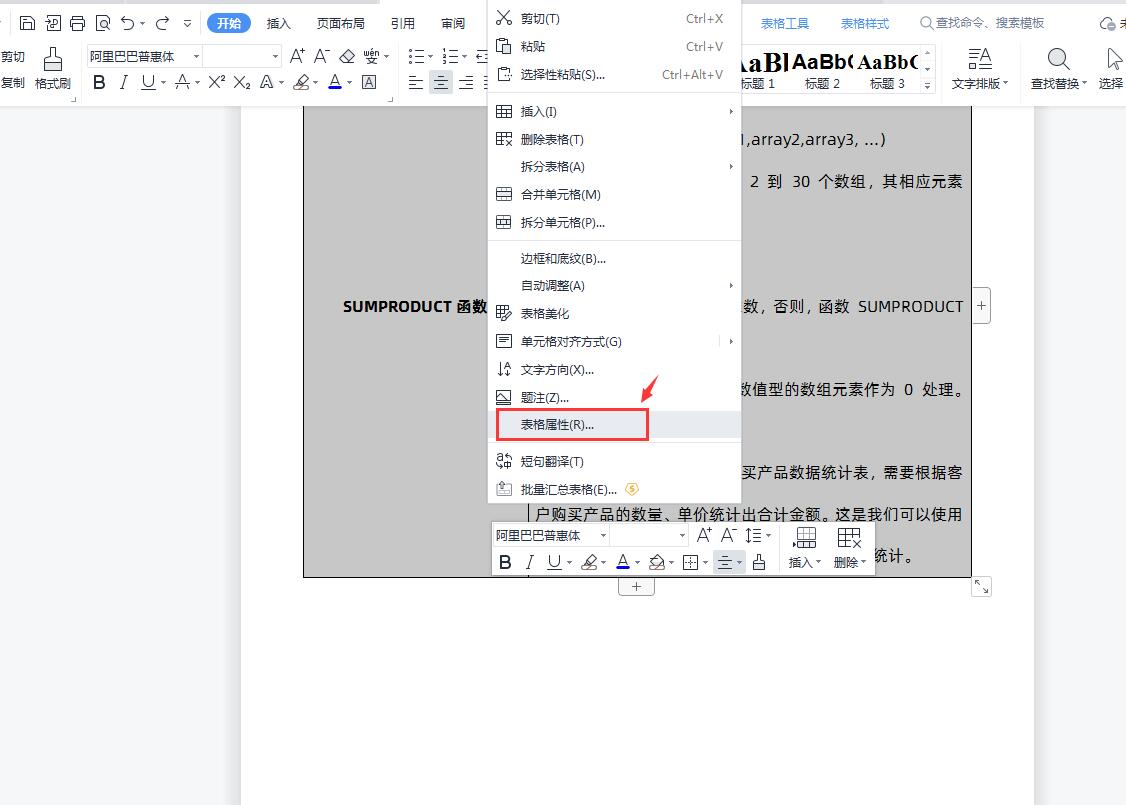Choose Table Properties (表格属性) in context menu
This screenshot has width=1126, height=805.
tap(615, 425)
